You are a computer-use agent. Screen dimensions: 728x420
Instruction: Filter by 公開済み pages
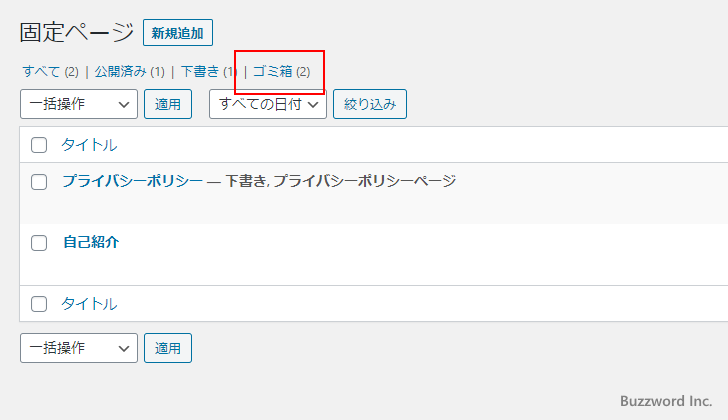pyautogui.click(x=121, y=72)
